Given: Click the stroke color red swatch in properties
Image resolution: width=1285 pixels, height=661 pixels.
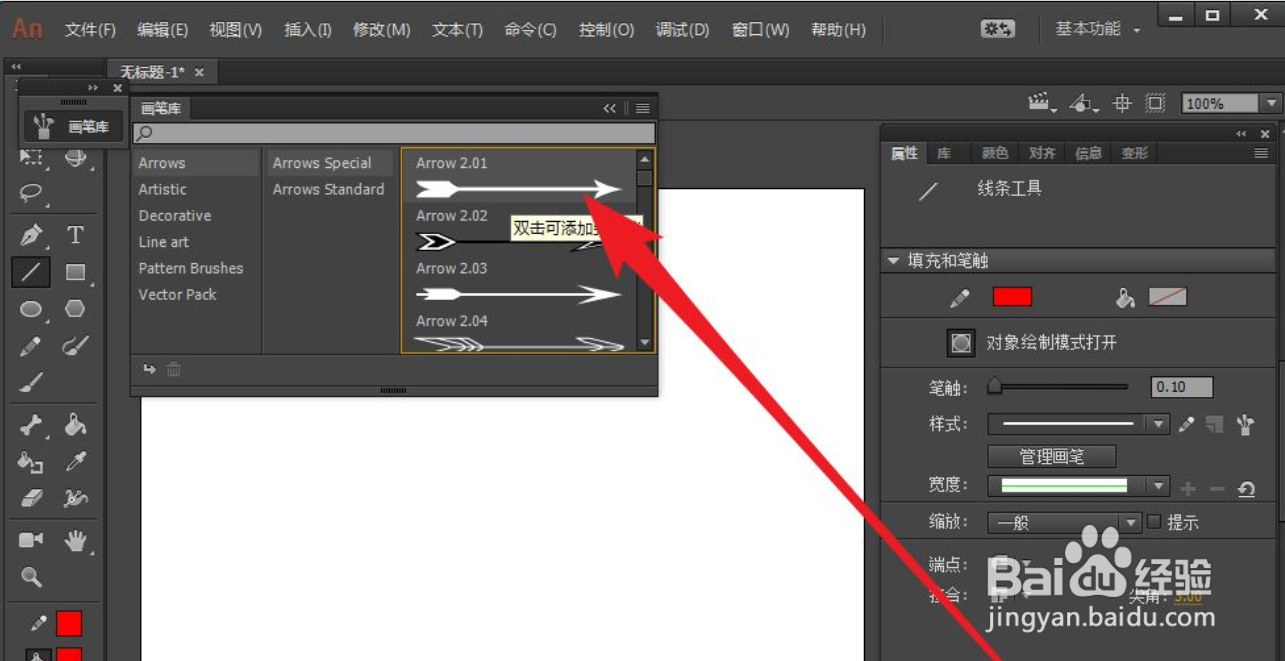Looking at the screenshot, I should click(1012, 297).
